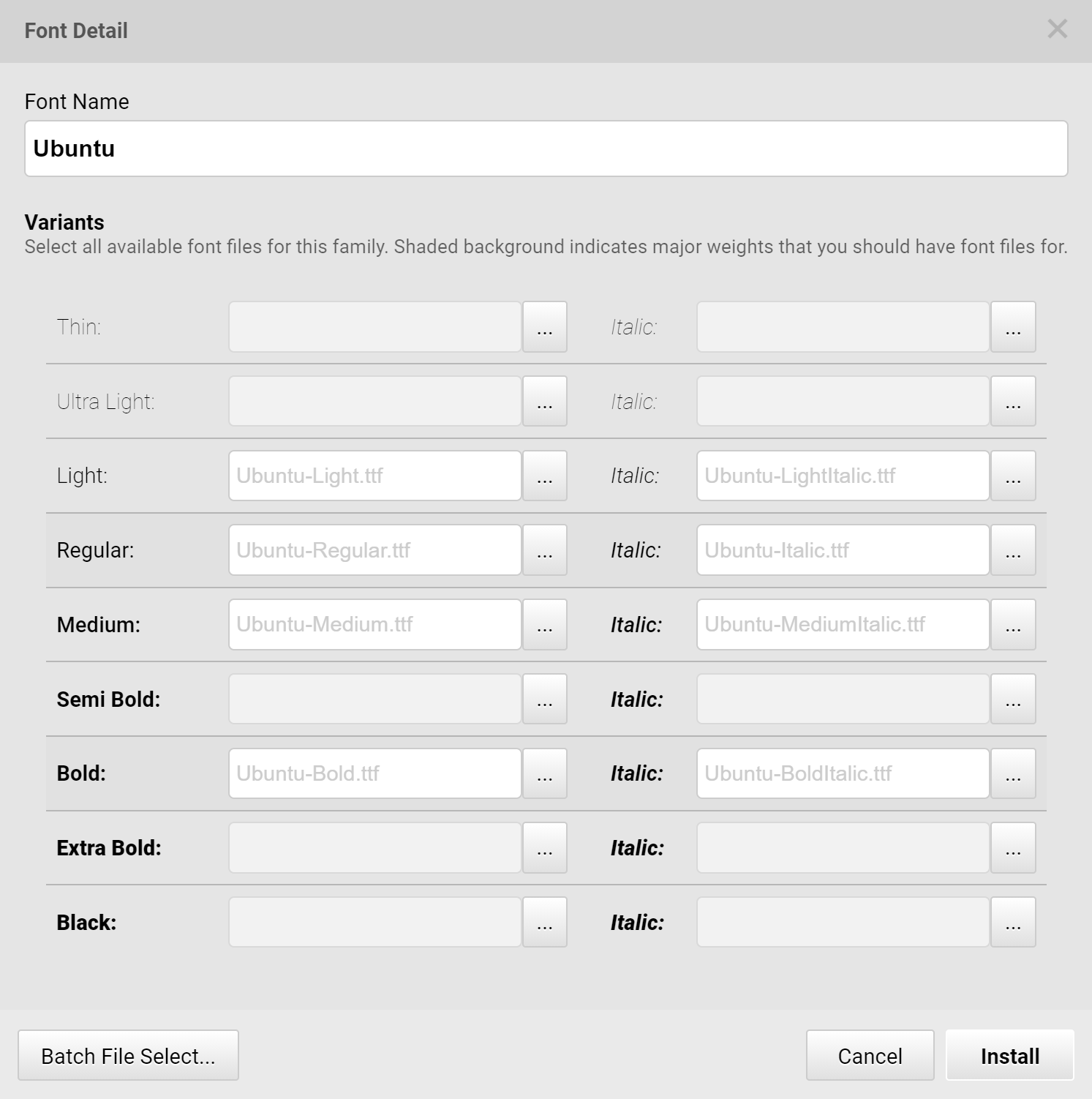Browse for Medium Italic font file
The height and width of the screenshot is (1099, 1092).
[x=1013, y=625]
